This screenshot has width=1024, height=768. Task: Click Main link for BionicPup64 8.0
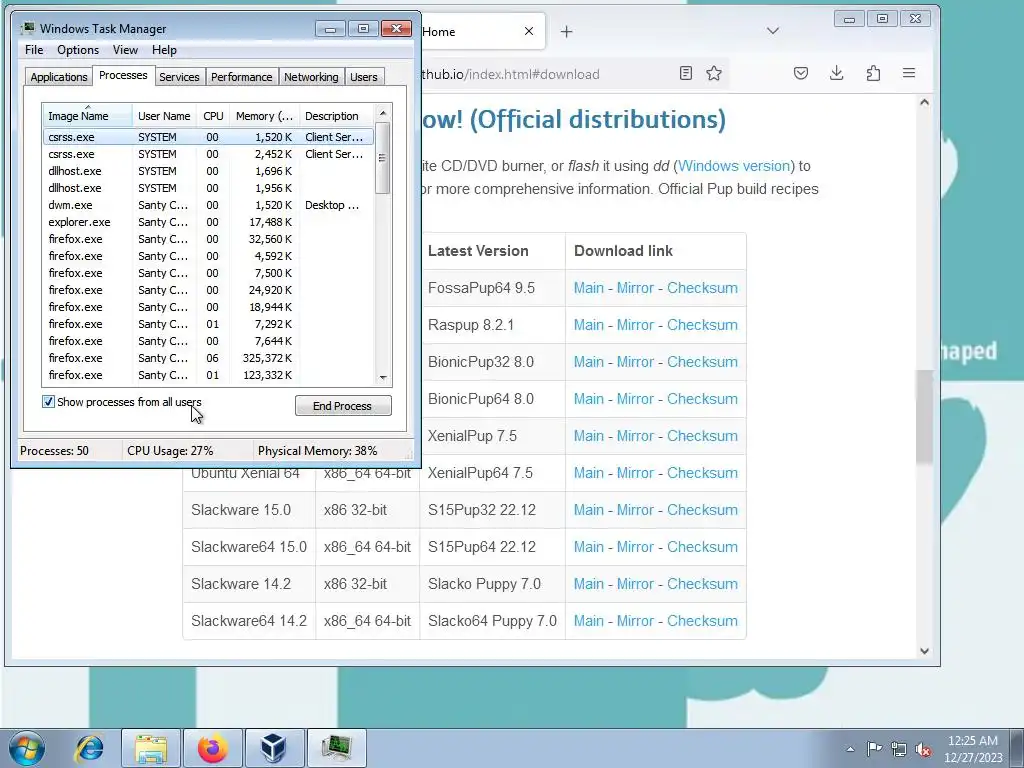point(588,399)
